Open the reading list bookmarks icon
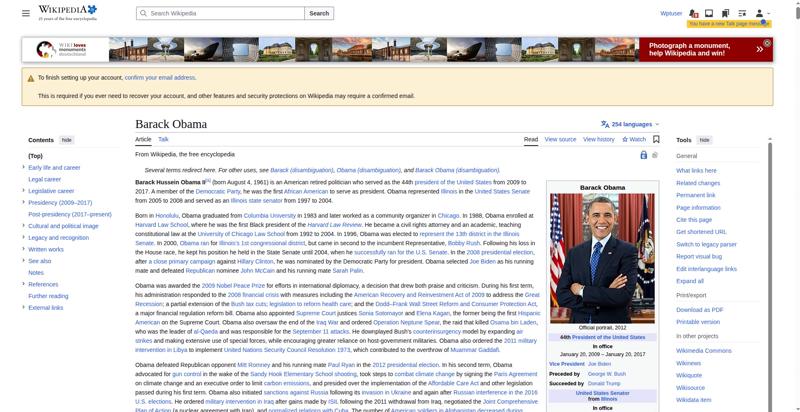800x412 pixels. click(725, 13)
